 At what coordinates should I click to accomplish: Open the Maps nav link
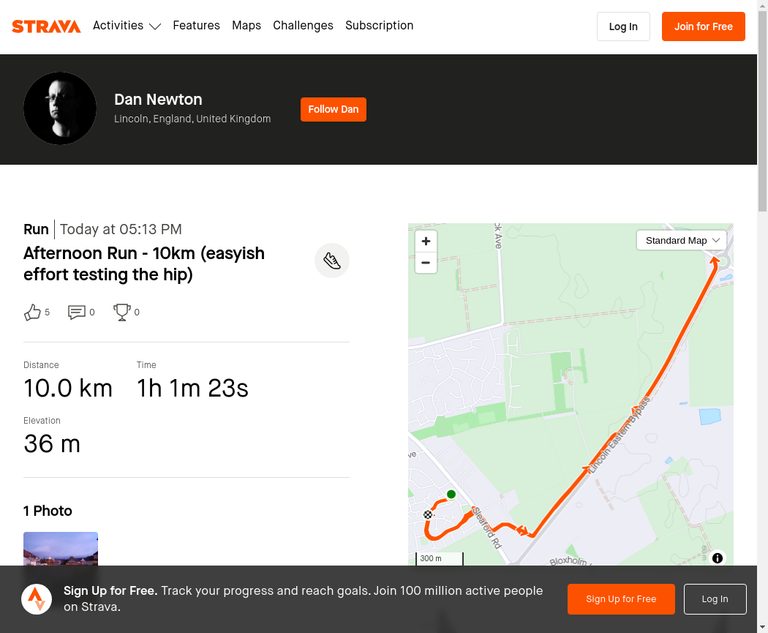click(246, 25)
